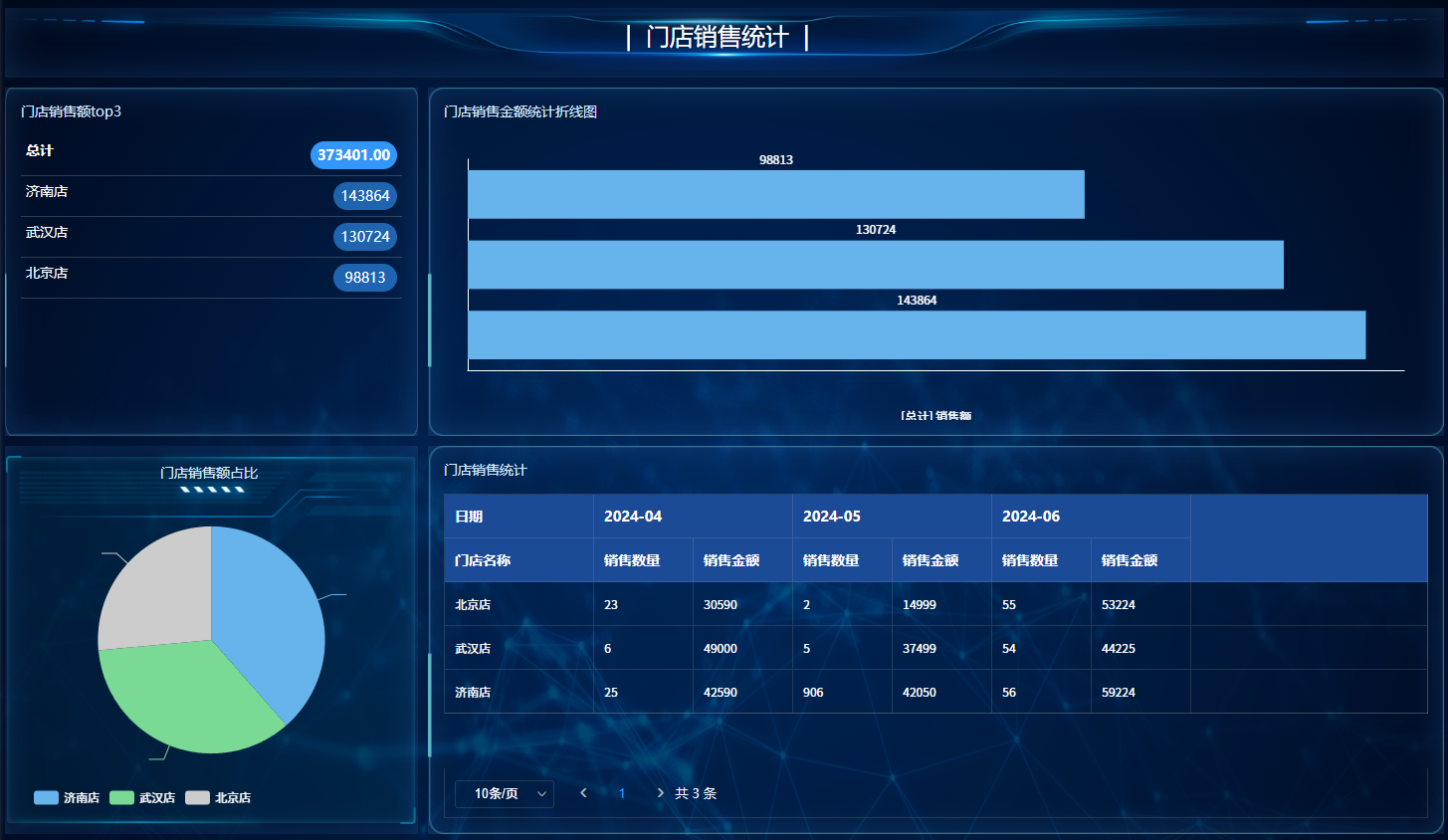This screenshot has height=840, width=1448.
Task: Click the next page arrow in pagination
Action: pos(660,793)
